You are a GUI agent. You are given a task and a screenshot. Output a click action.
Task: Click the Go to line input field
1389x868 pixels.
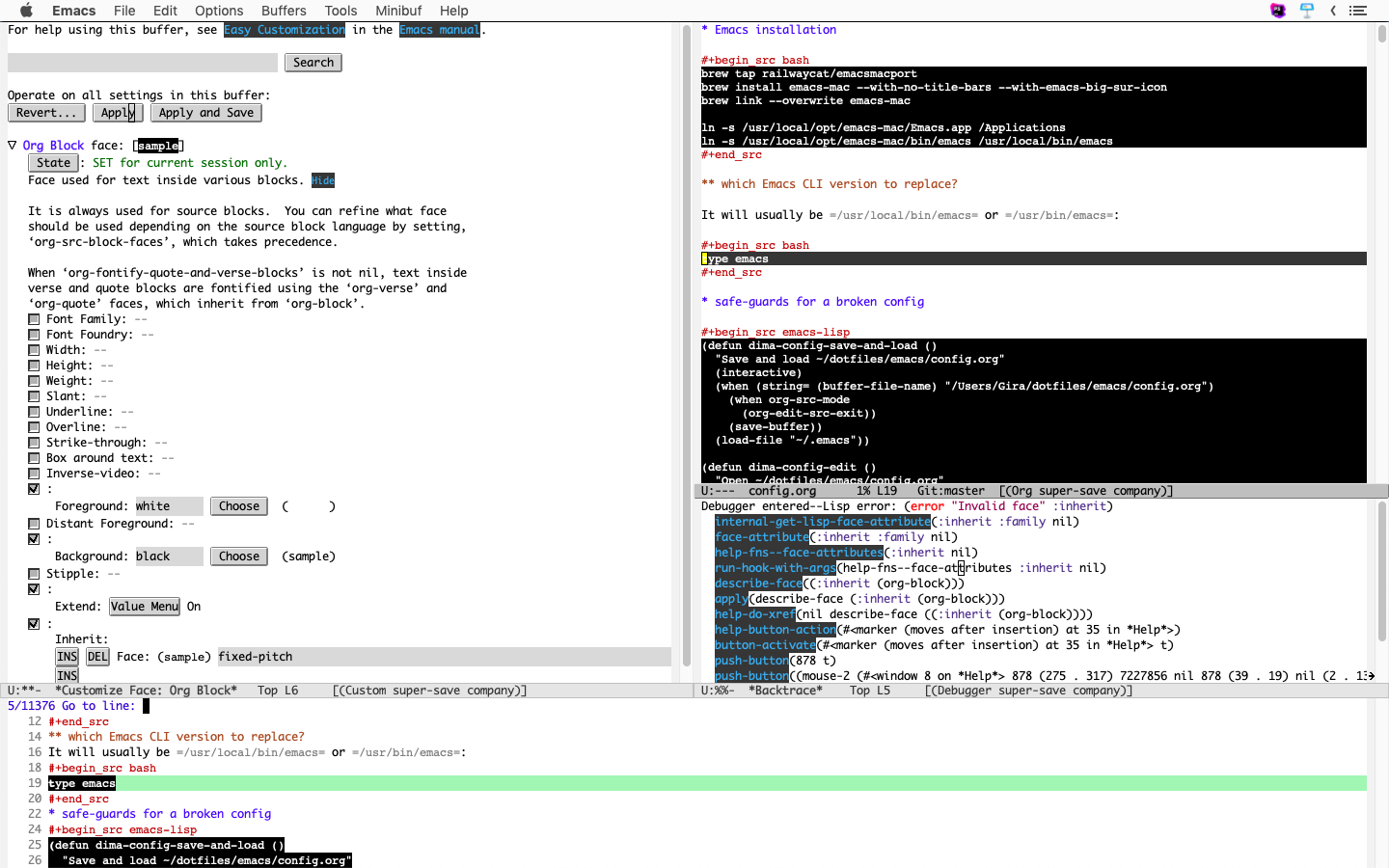click(x=145, y=705)
